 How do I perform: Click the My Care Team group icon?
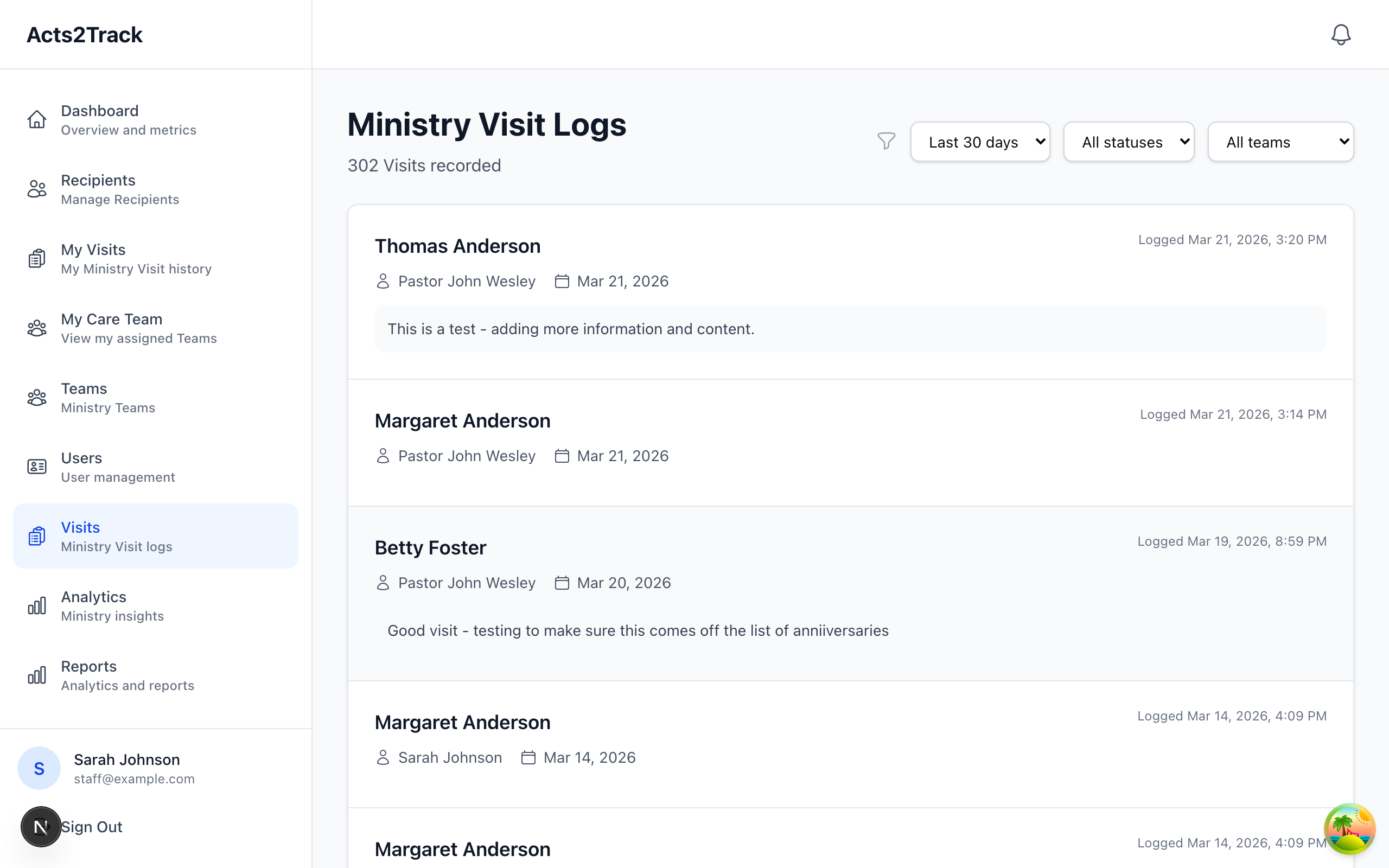pos(37,328)
